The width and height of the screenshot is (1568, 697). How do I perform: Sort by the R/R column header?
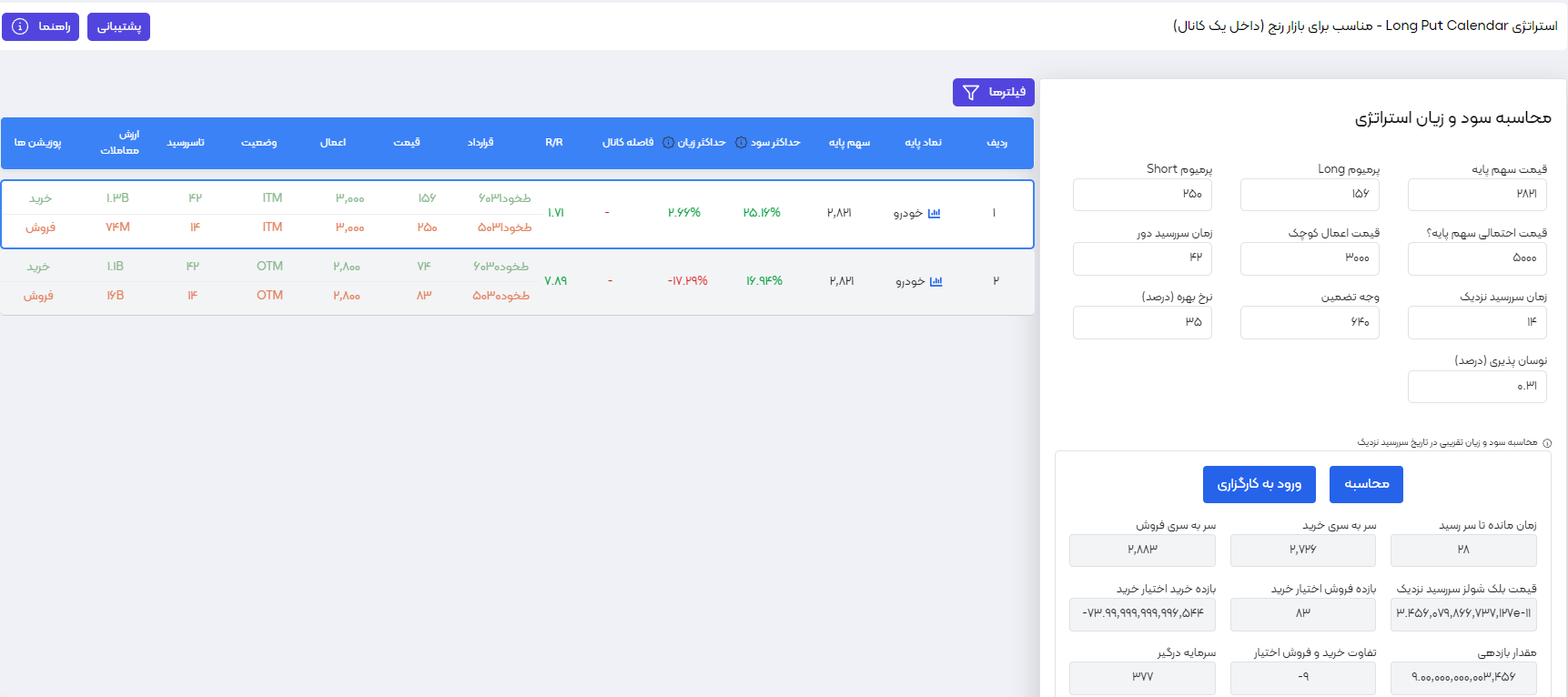pos(553,143)
